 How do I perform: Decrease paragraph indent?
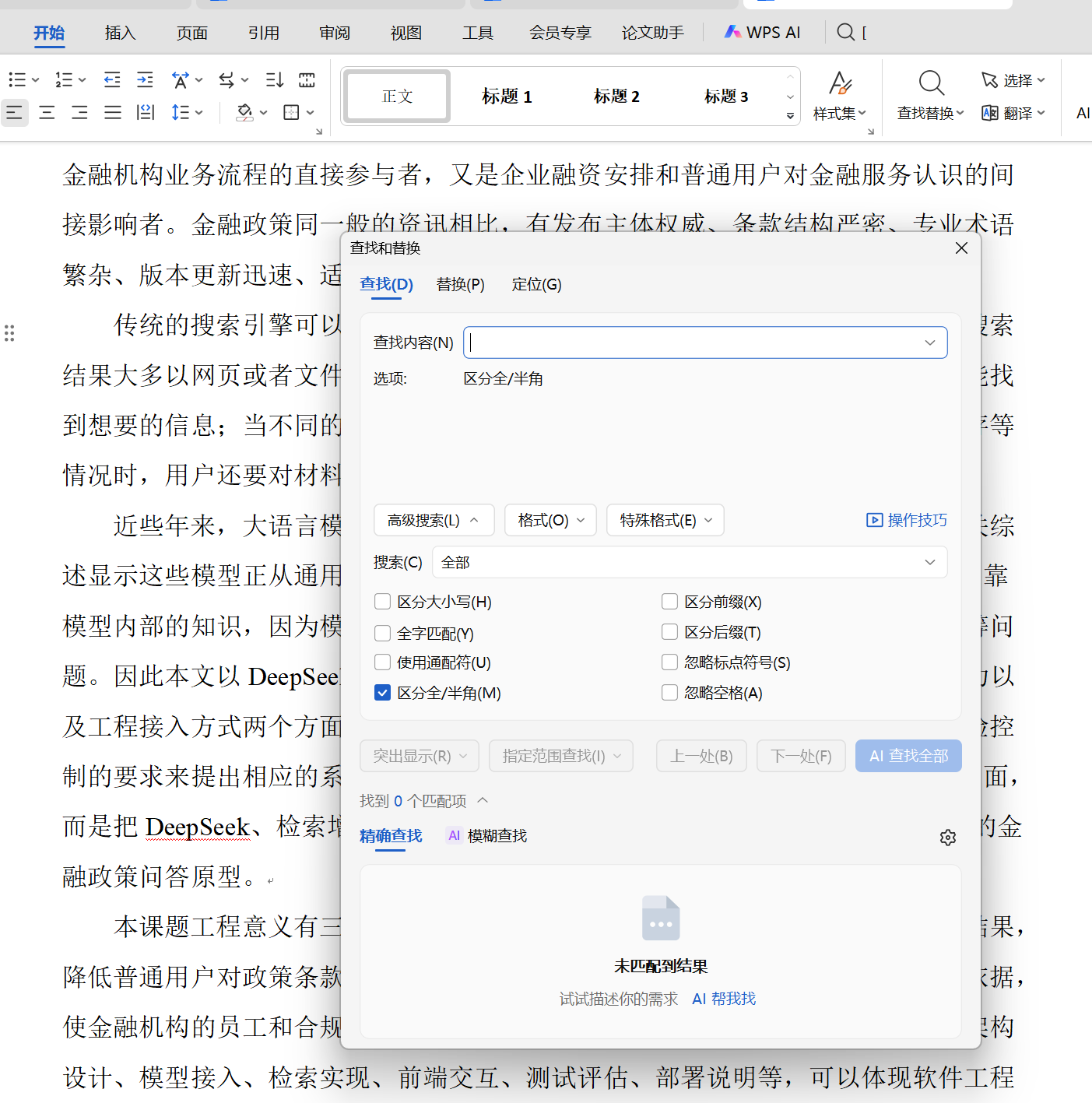(x=112, y=79)
